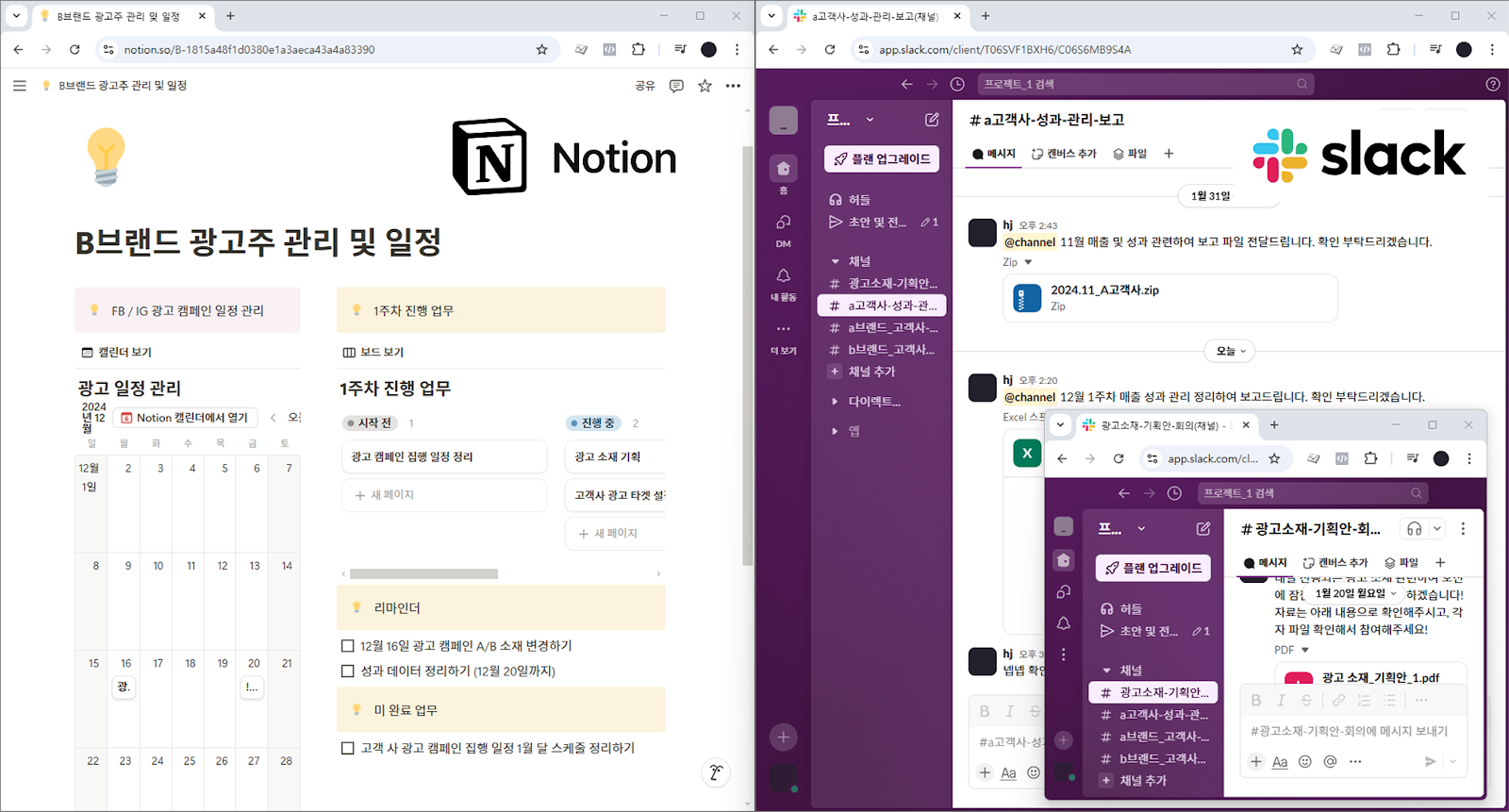
Task: Select 파일 tab in a고객사 channel
Action: click(x=1130, y=154)
